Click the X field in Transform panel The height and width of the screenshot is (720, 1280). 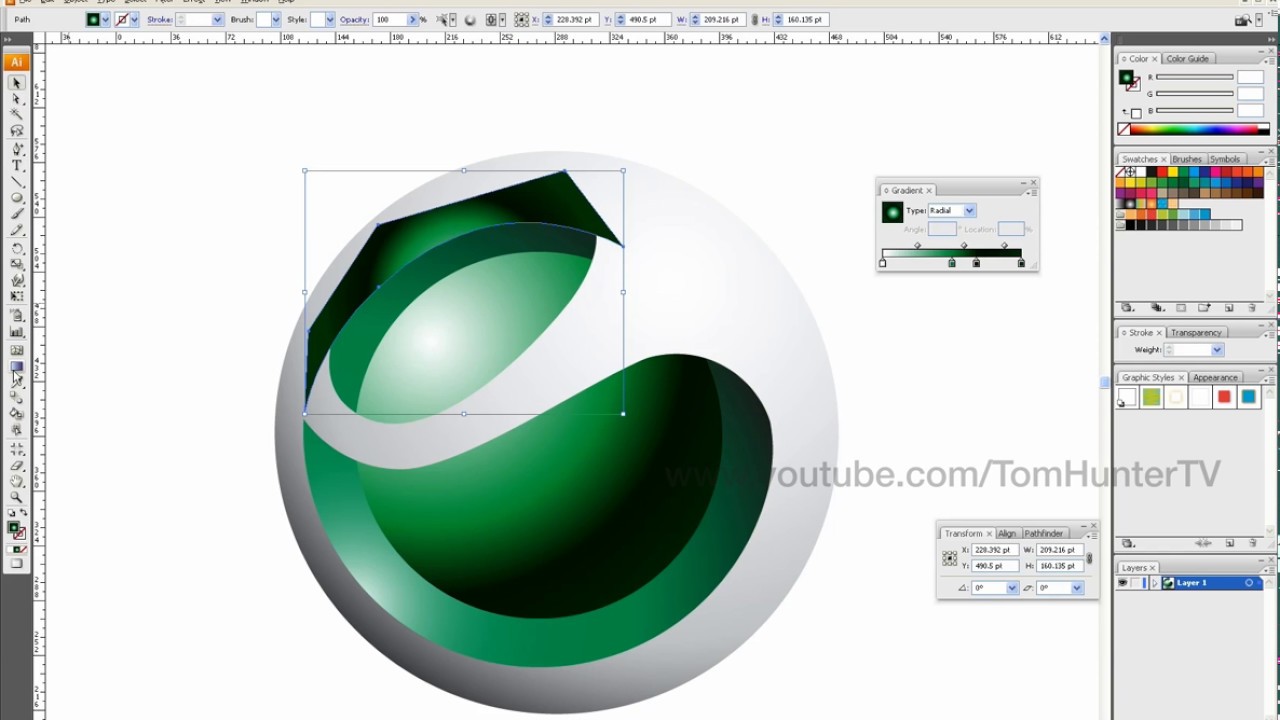pos(995,550)
